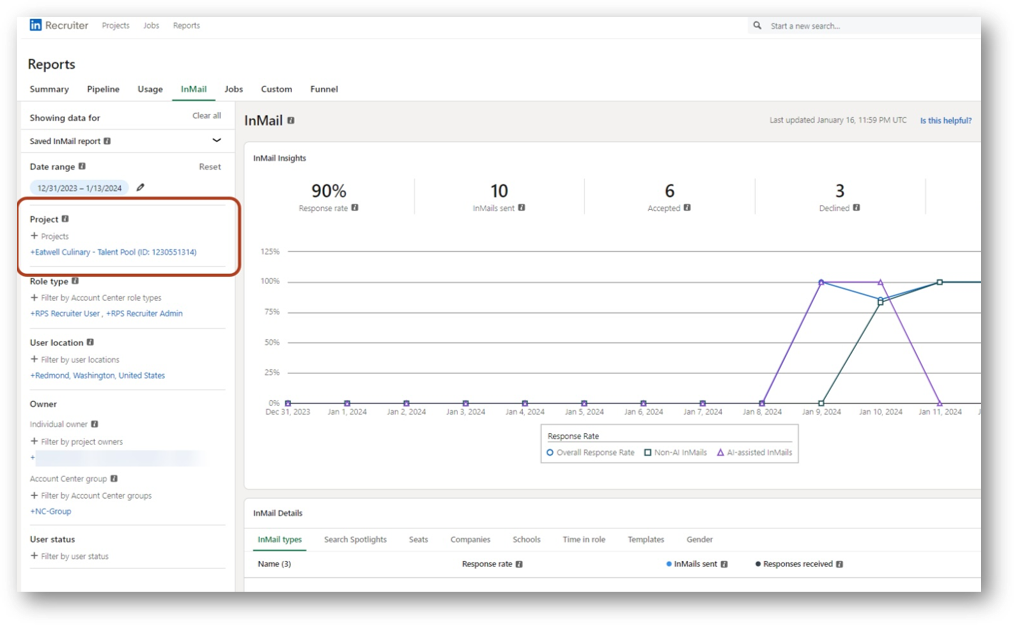Edit date range with pencil icon

[x=140, y=187]
